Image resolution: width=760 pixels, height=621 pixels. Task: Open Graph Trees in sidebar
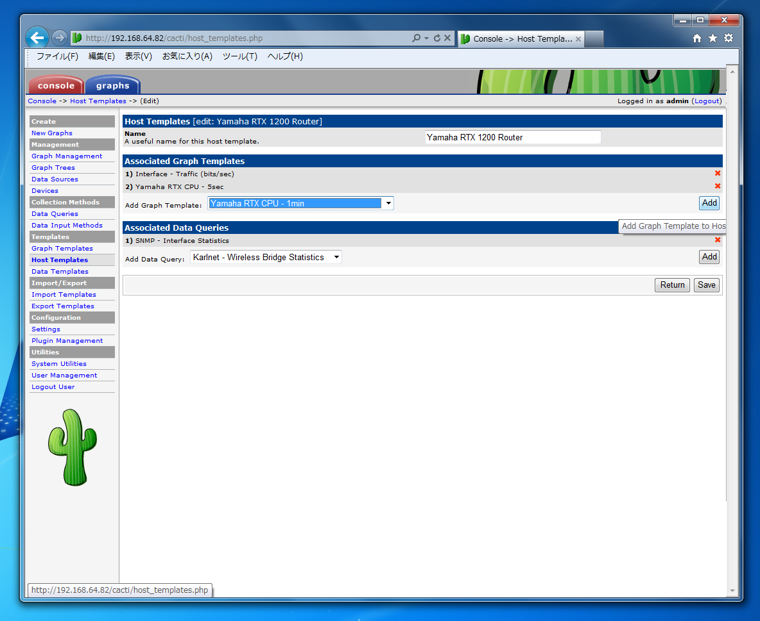point(53,168)
